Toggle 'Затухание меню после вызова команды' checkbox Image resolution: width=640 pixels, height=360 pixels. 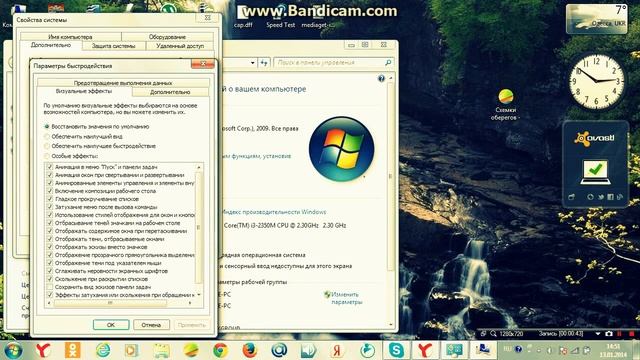[x=50, y=207]
